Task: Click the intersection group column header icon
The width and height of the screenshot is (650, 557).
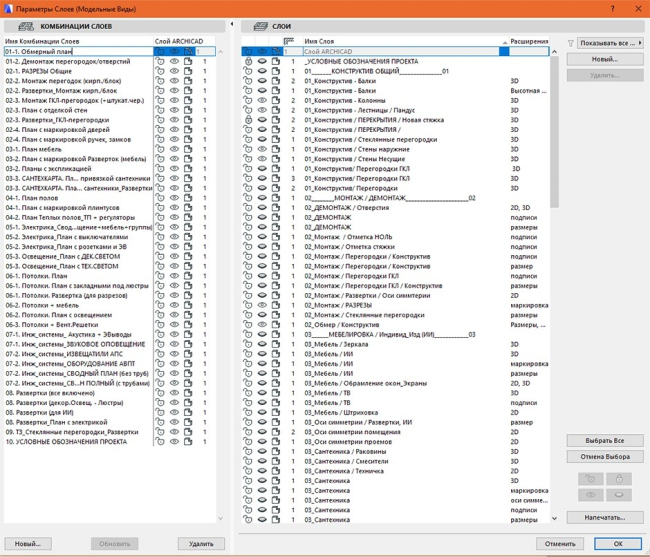Action: 290,41
